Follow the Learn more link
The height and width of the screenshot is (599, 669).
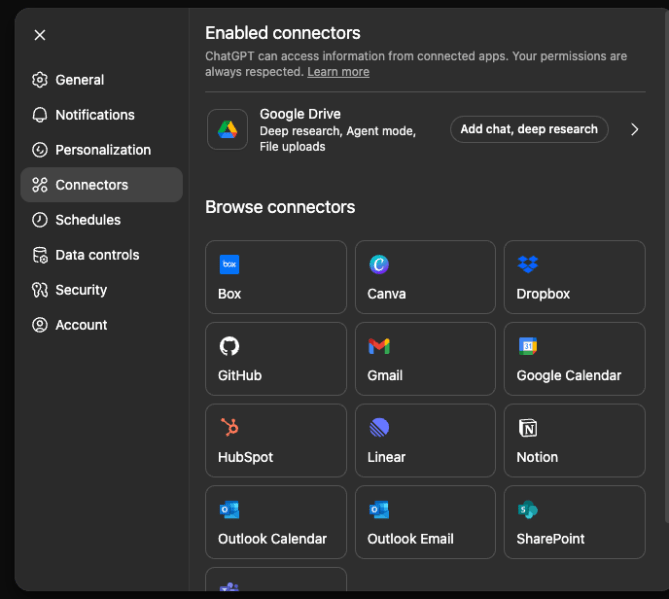(338, 72)
